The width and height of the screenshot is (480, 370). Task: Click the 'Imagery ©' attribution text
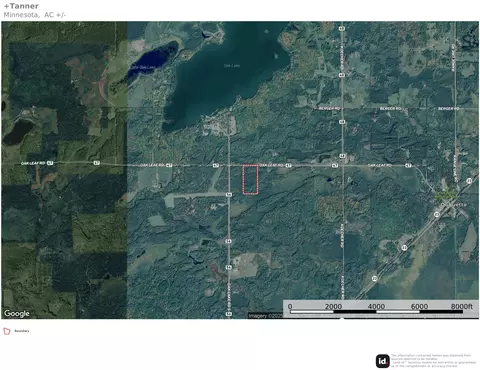coord(265,316)
